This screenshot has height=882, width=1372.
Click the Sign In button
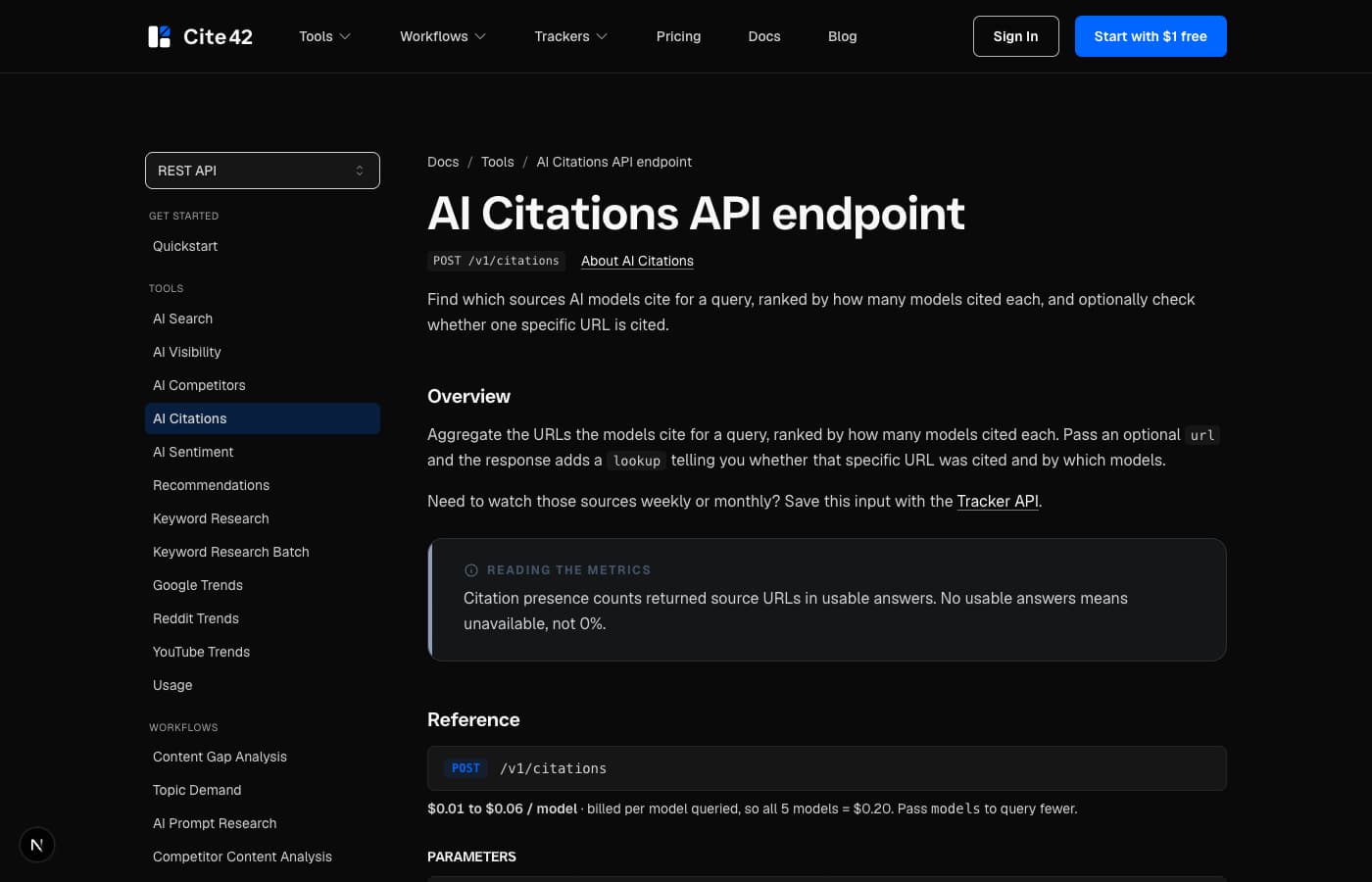click(1015, 36)
